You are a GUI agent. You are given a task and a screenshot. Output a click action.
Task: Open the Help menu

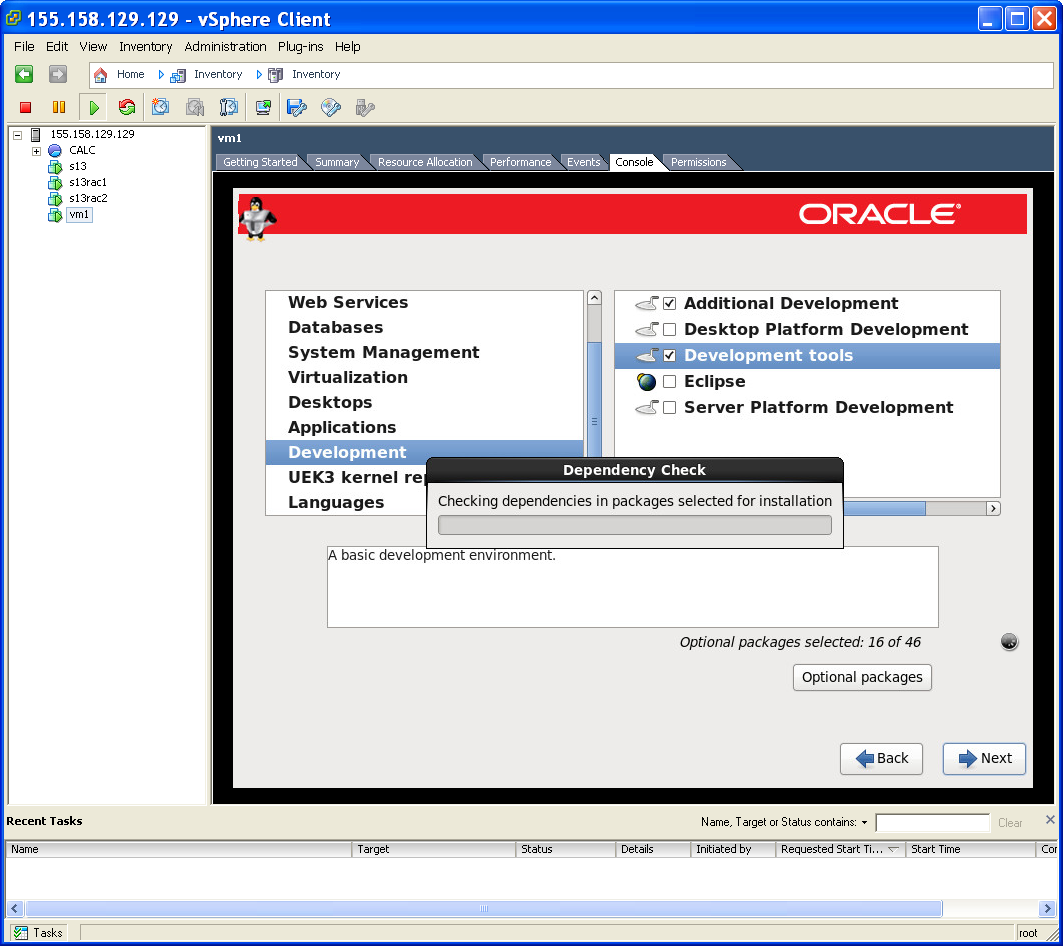coord(347,47)
